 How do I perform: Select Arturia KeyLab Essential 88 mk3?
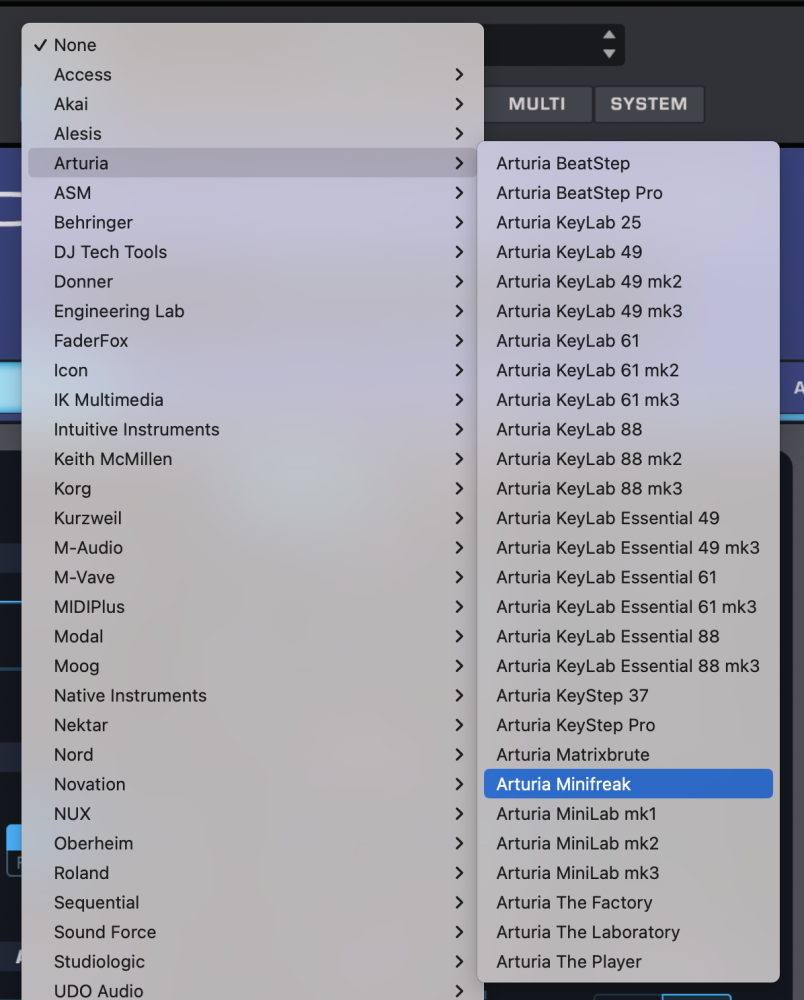click(x=628, y=666)
